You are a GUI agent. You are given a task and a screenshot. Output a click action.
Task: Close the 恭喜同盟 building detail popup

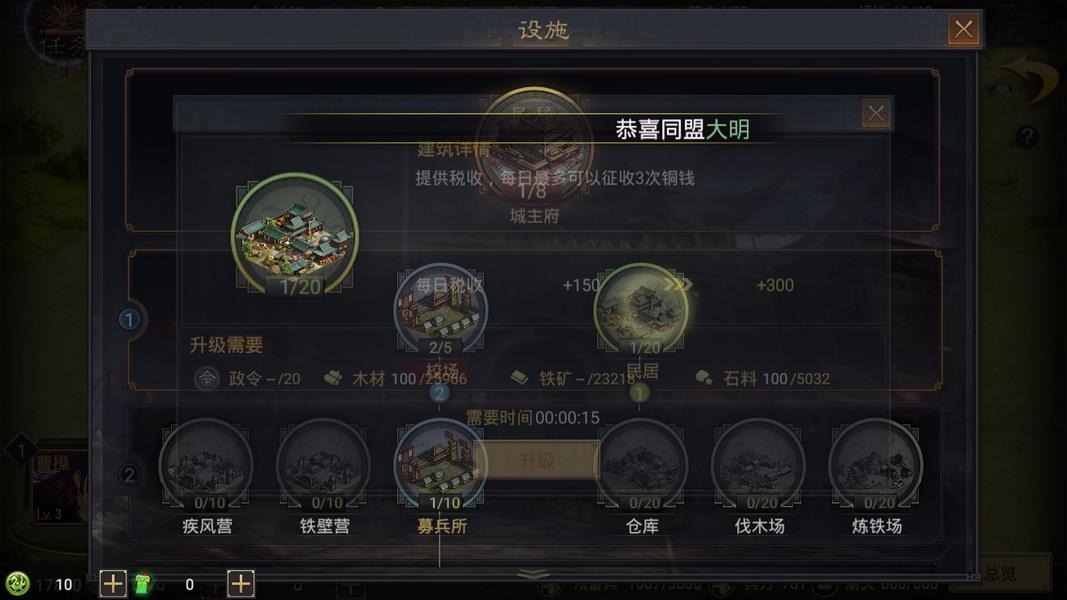coord(876,113)
